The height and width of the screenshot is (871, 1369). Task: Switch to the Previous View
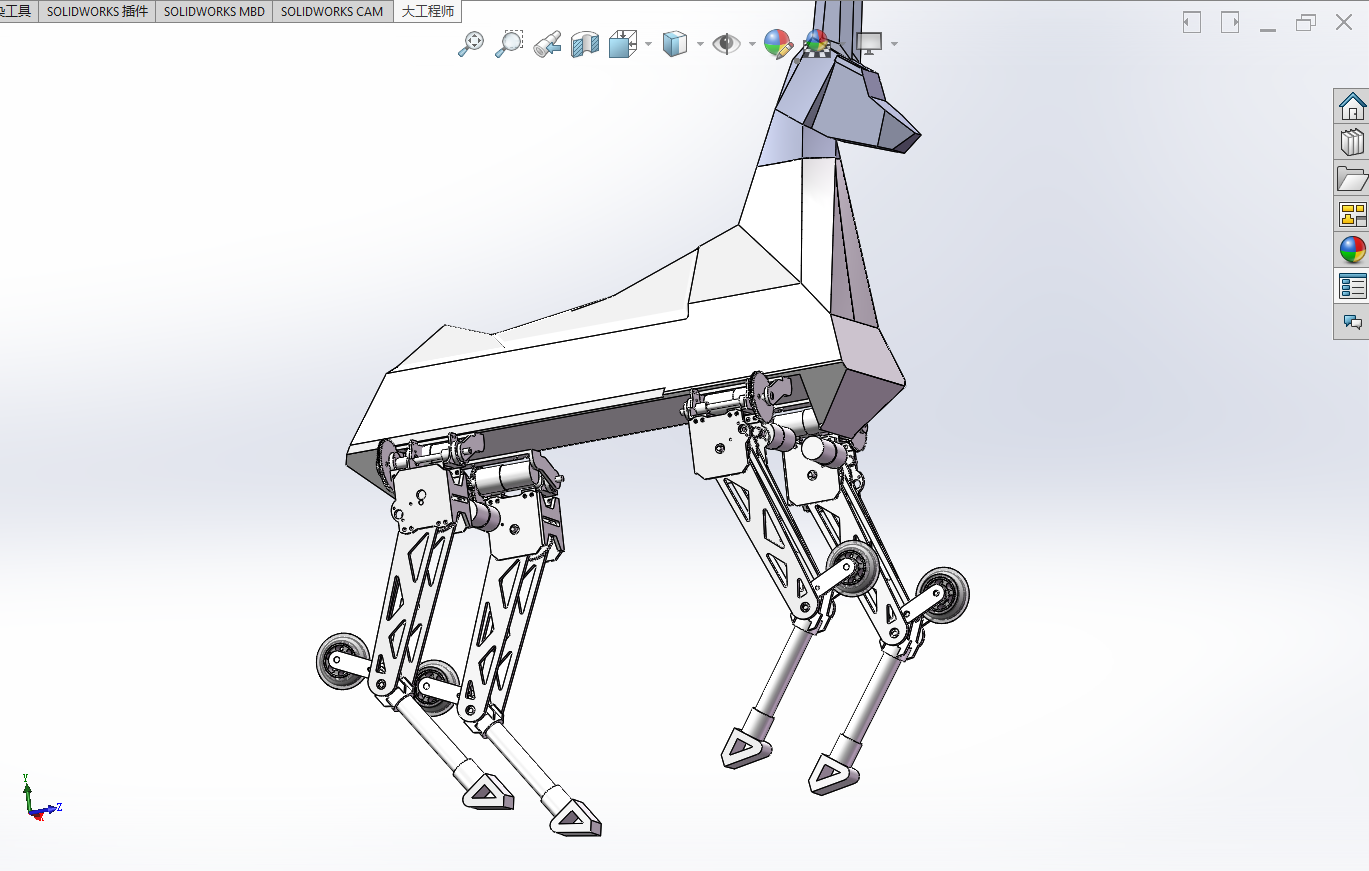click(547, 43)
